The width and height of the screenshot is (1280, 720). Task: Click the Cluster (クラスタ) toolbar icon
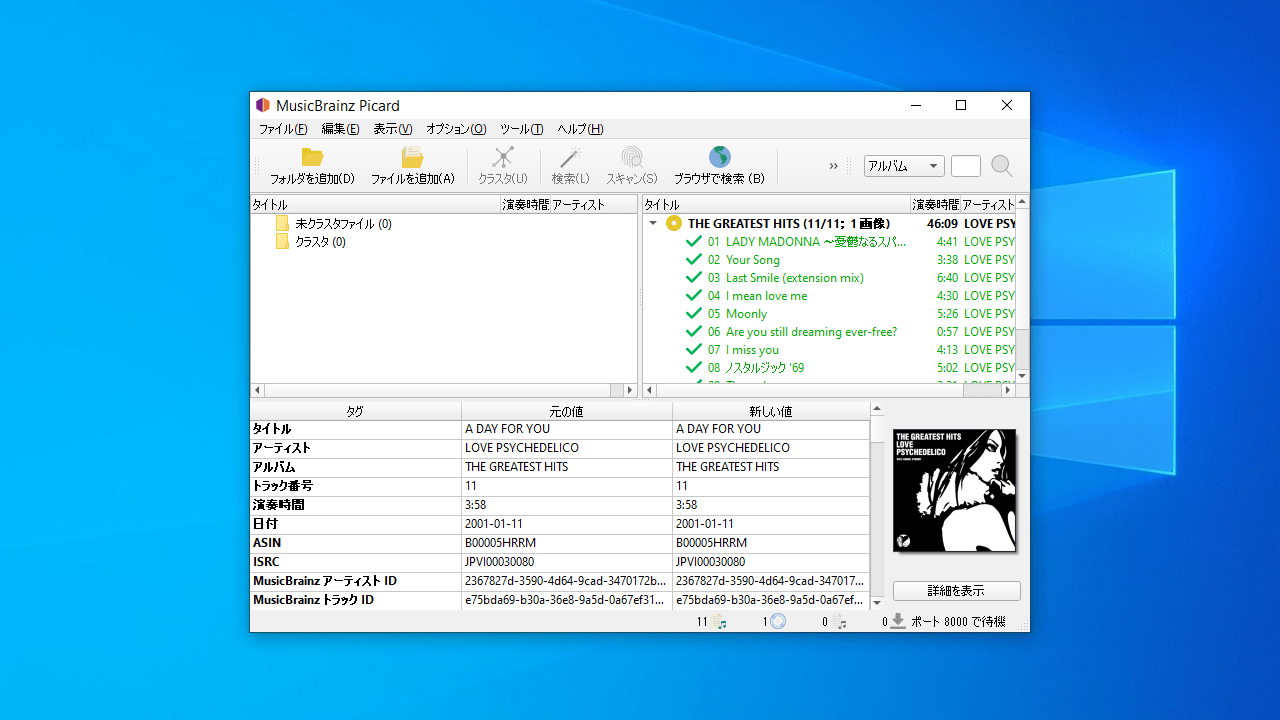point(503,157)
